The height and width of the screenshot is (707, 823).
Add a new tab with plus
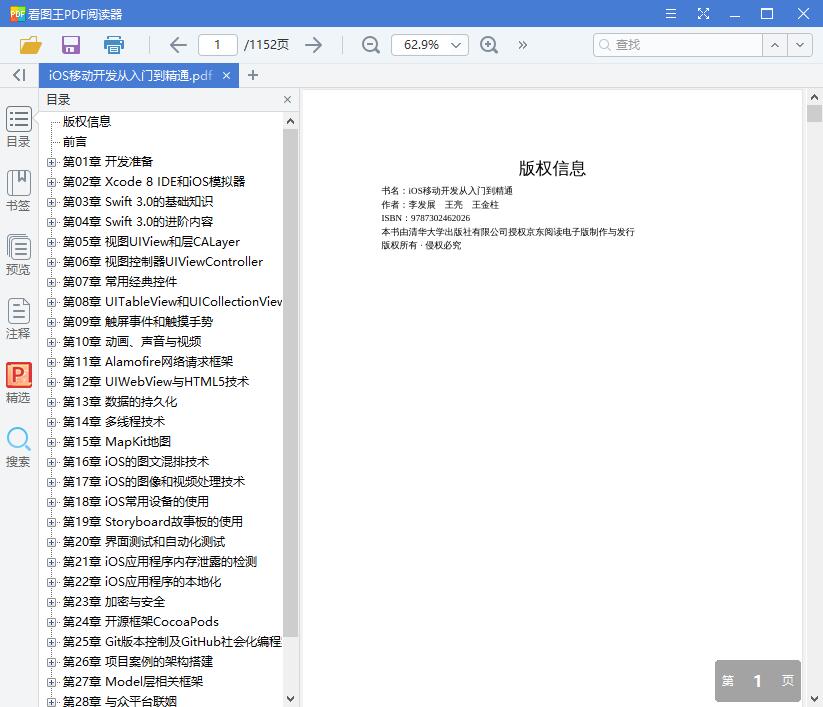(x=252, y=75)
